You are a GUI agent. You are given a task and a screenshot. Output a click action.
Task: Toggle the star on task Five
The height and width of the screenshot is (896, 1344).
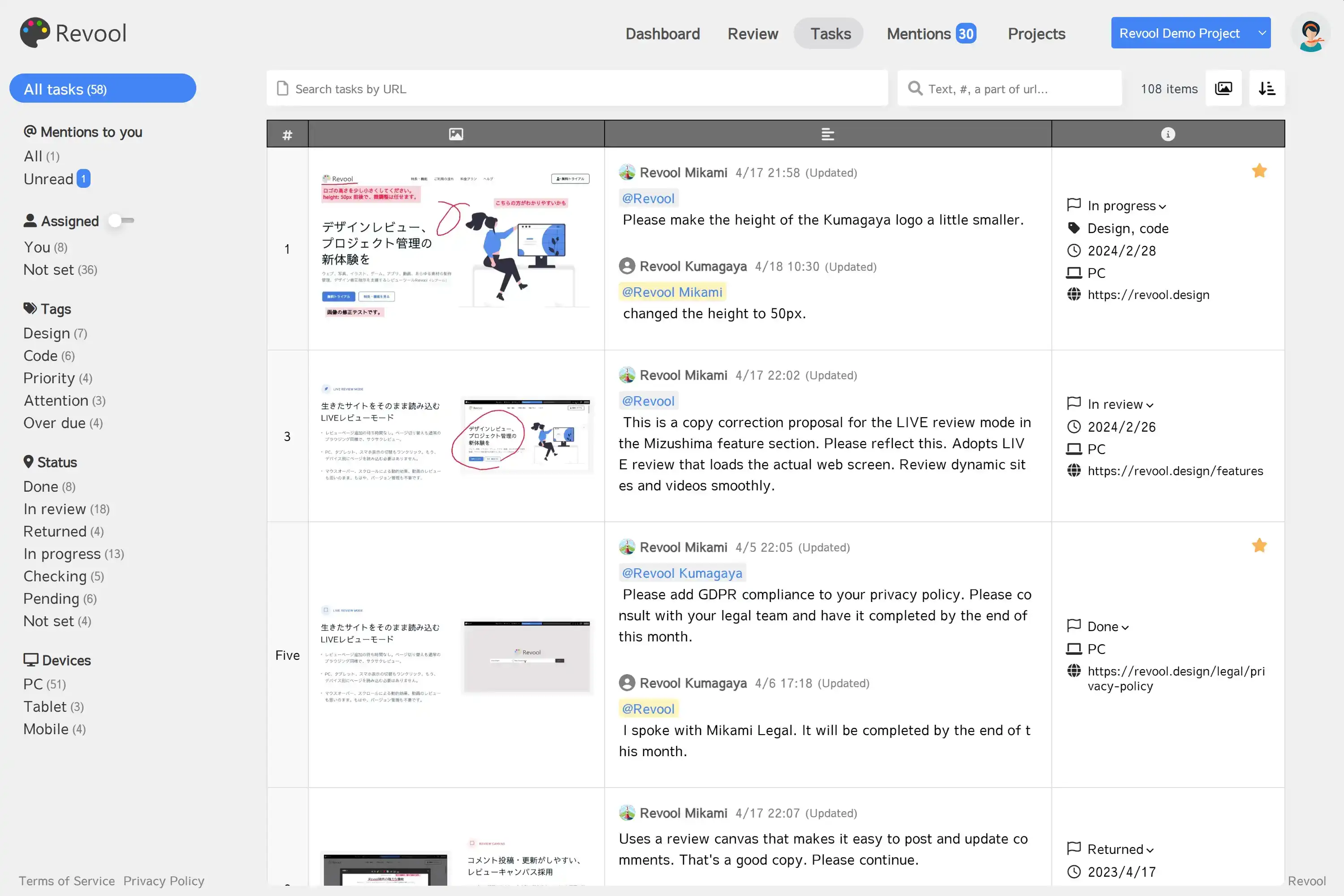click(1259, 545)
